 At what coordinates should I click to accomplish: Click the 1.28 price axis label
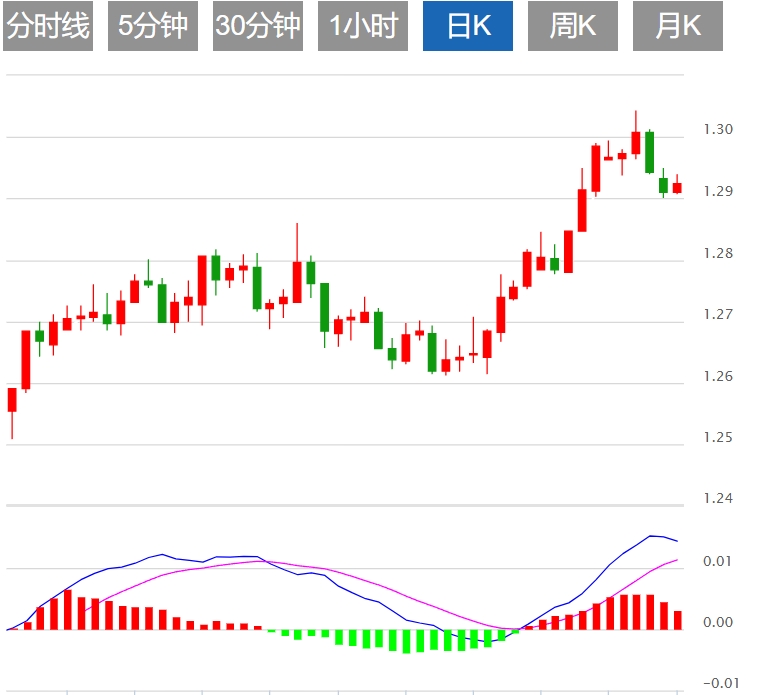tap(718, 253)
